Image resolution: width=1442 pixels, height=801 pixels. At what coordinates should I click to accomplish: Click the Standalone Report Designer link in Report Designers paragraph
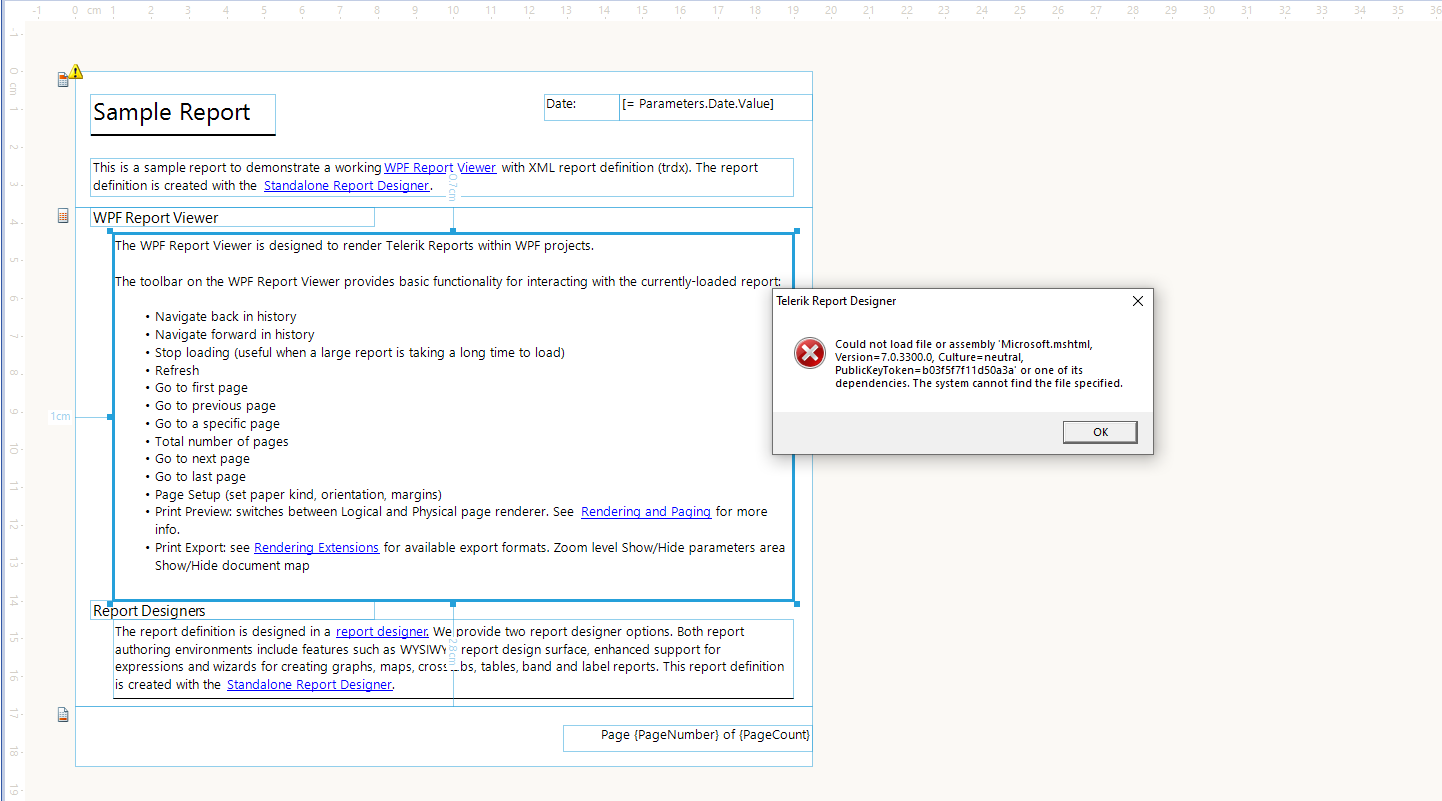[309, 685]
